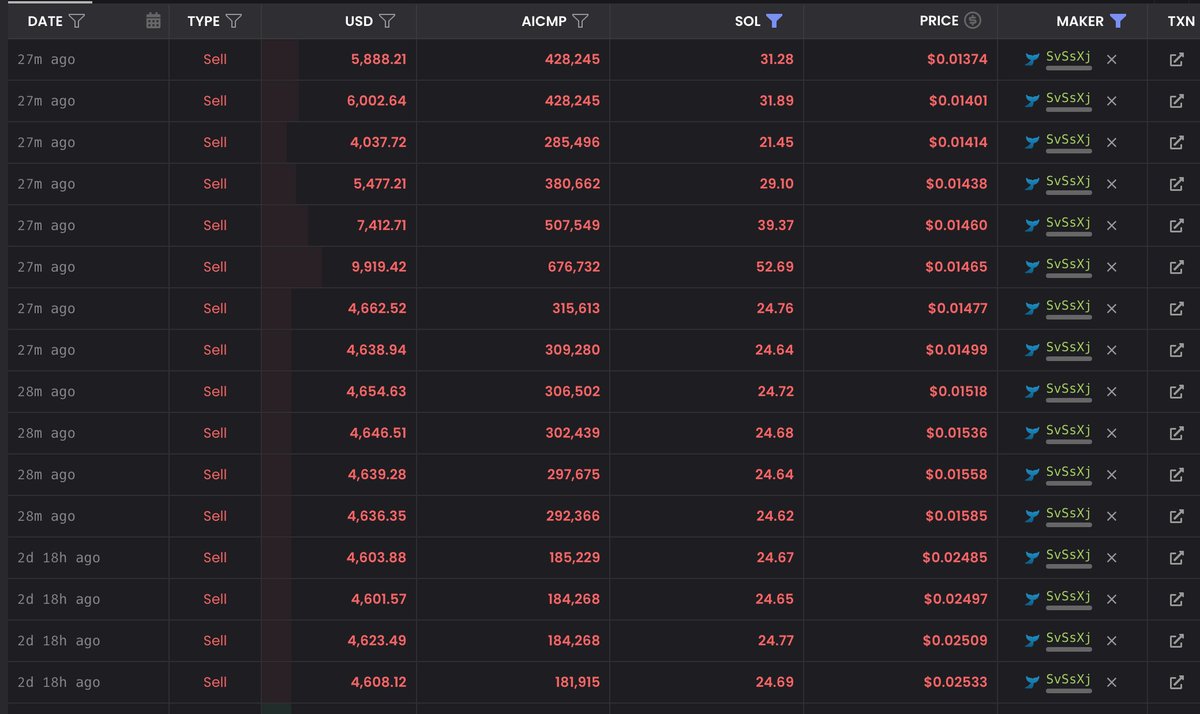Remove maker filter in $0.01465 row
1200x714 pixels.
pos(1111,267)
